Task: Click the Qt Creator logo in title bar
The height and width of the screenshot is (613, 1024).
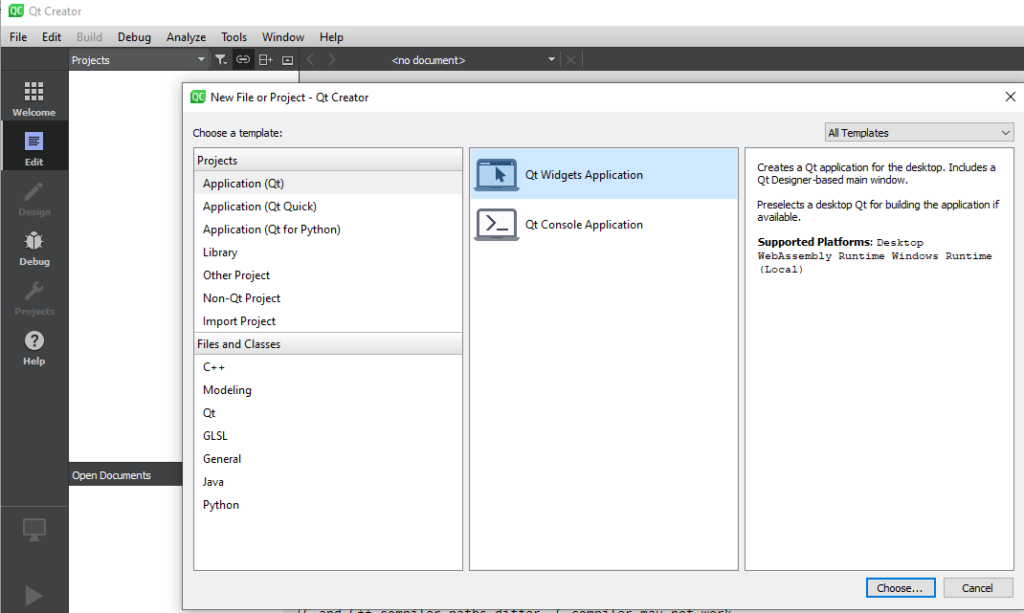Action: tap(16, 11)
